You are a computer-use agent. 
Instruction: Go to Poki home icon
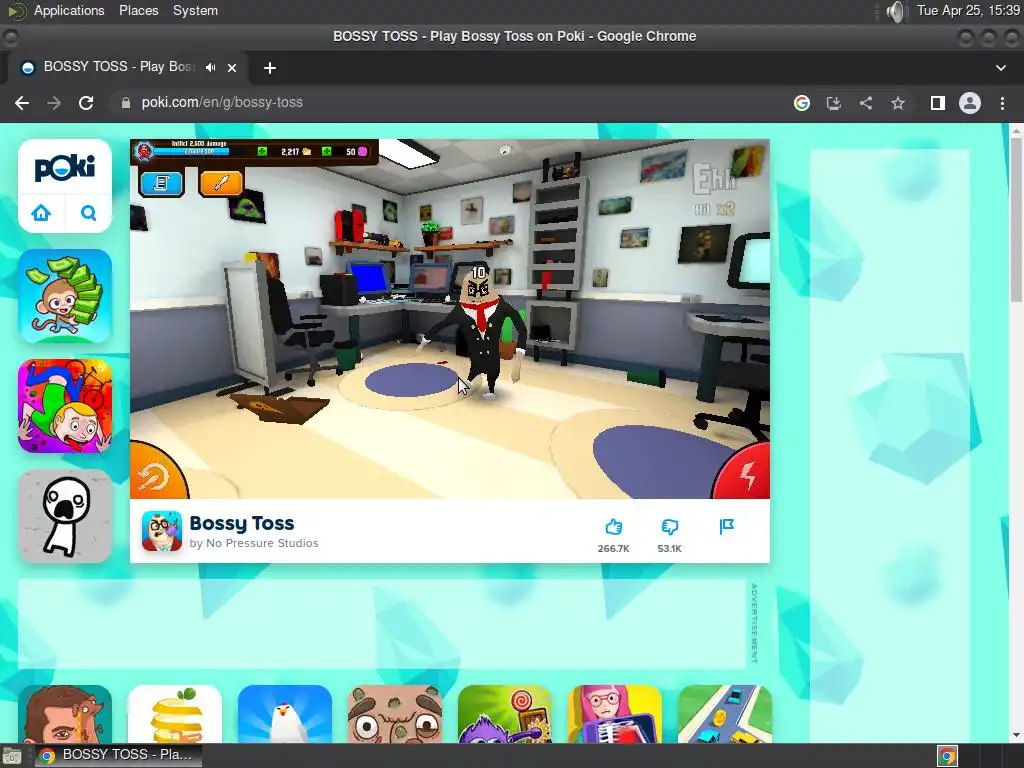tap(41, 213)
